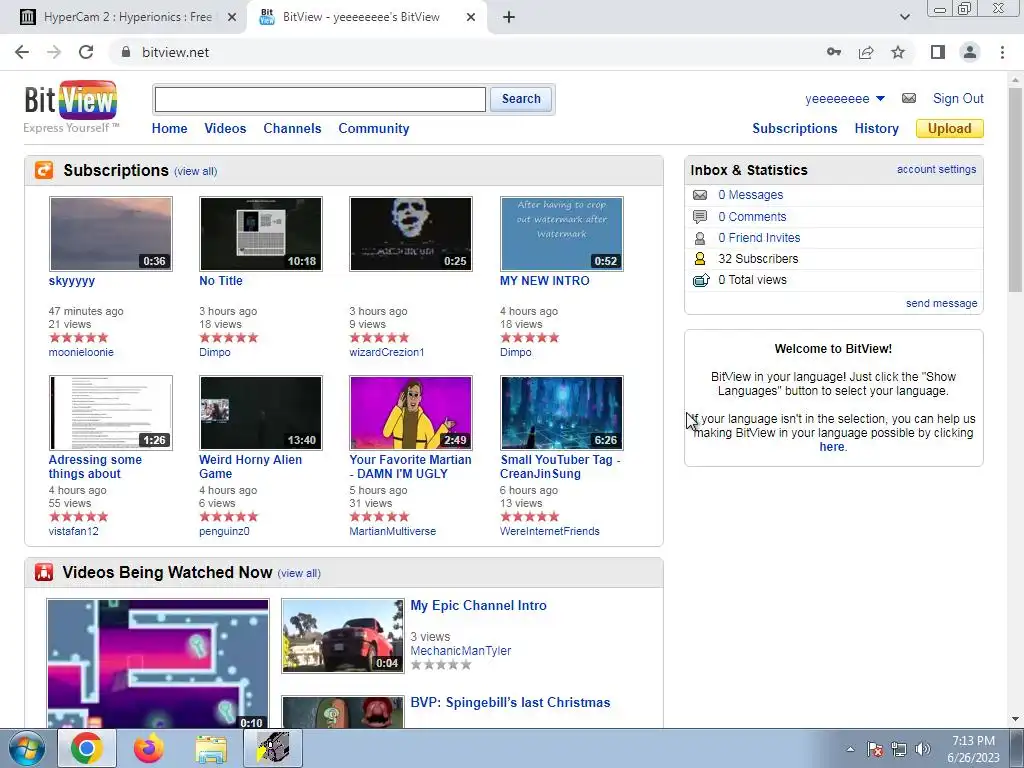This screenshot has width=1024, height=768.
Task: Focus the BitView search input field
Action: (x=320, y=99)
